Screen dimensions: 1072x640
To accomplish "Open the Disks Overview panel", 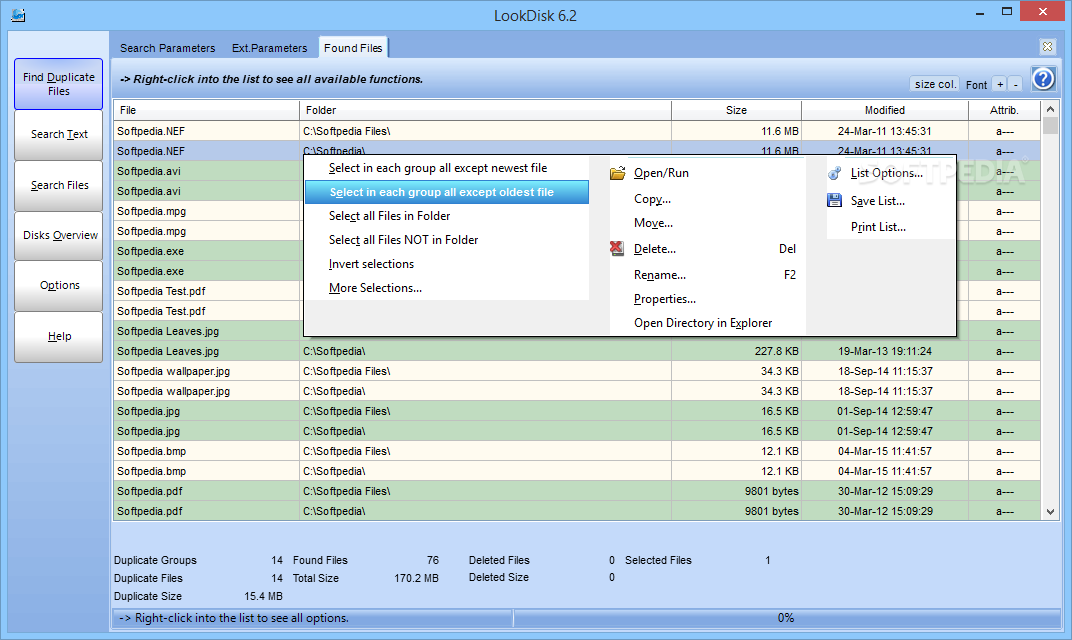I will coord(58,234).
